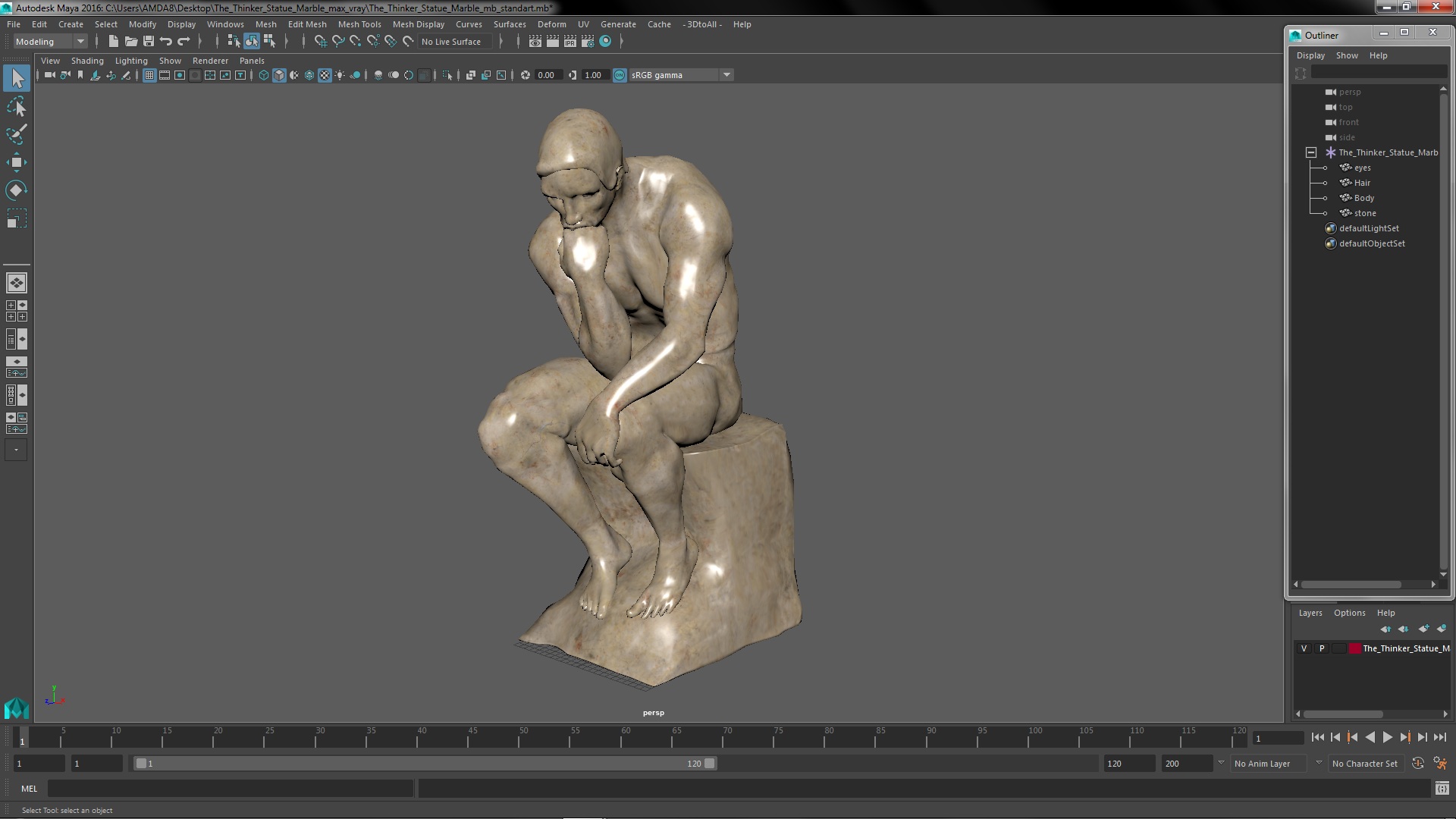Toggle layer visibility V box

[1304, 648]
